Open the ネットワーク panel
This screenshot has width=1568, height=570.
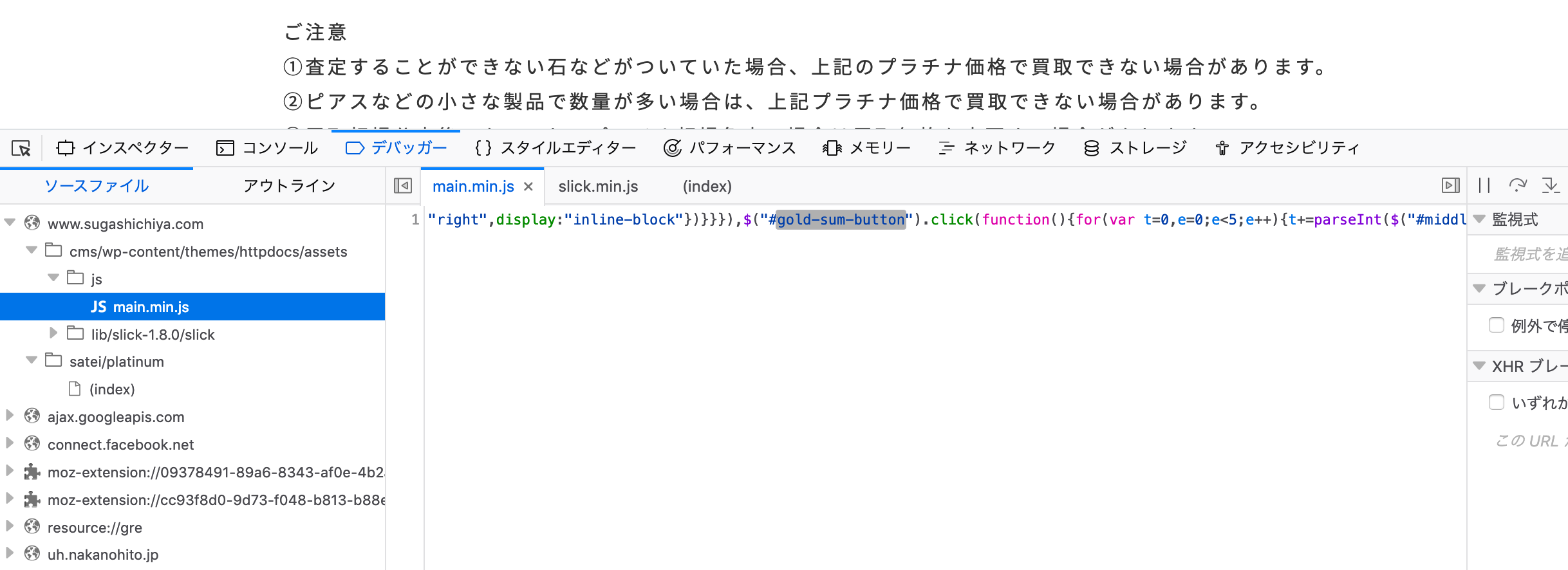(997, 148)
